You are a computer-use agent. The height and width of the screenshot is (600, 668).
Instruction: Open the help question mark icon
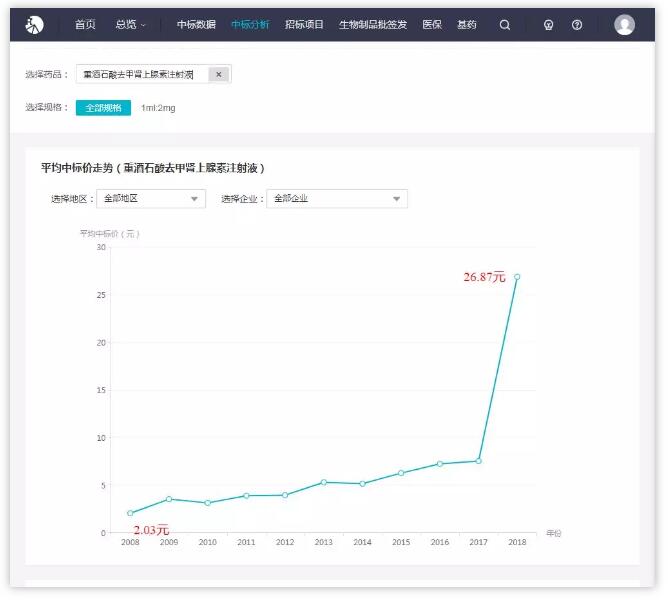(x=577, y=25)
